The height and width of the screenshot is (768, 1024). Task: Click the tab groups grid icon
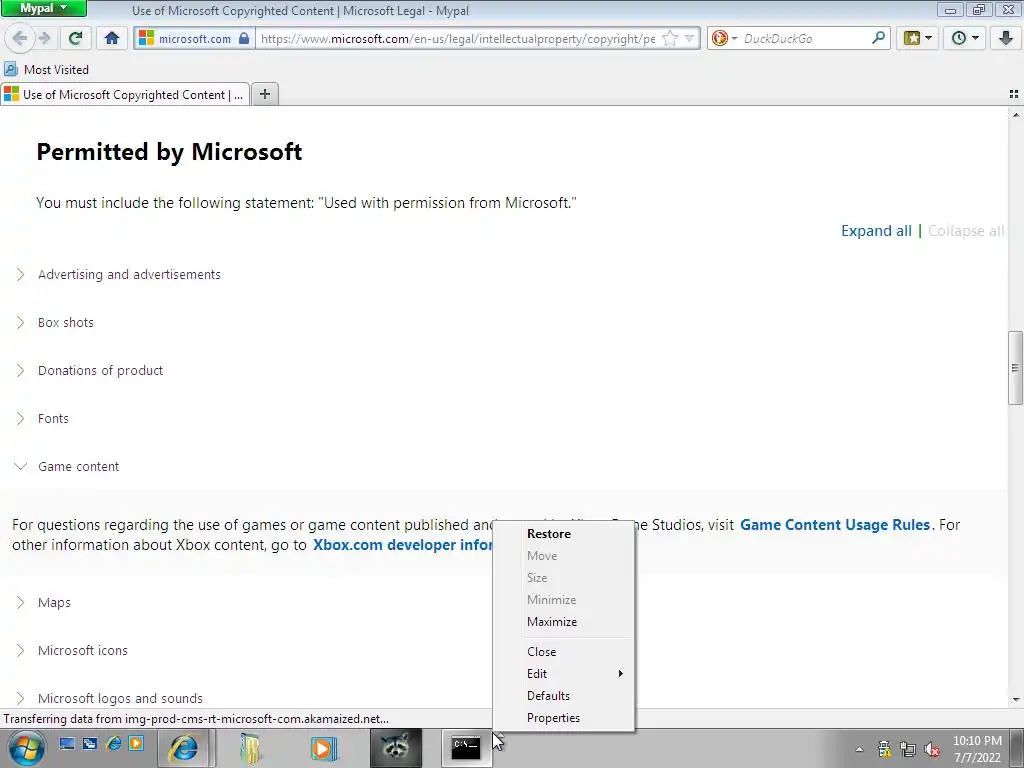tap(1014, 95)
